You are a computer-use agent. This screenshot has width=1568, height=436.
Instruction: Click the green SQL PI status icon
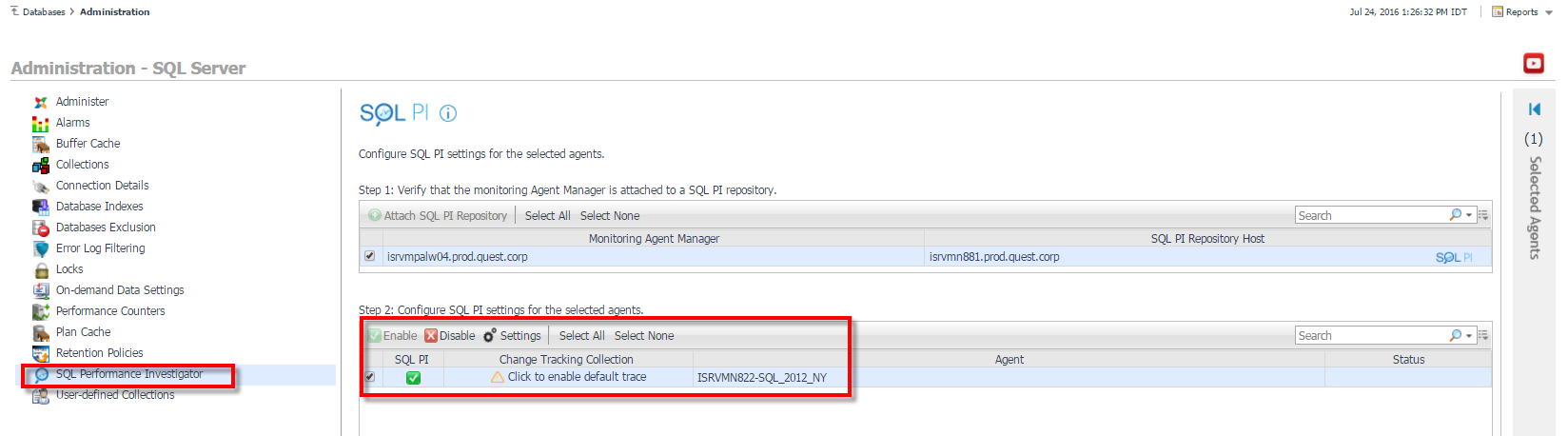(413, 378)
